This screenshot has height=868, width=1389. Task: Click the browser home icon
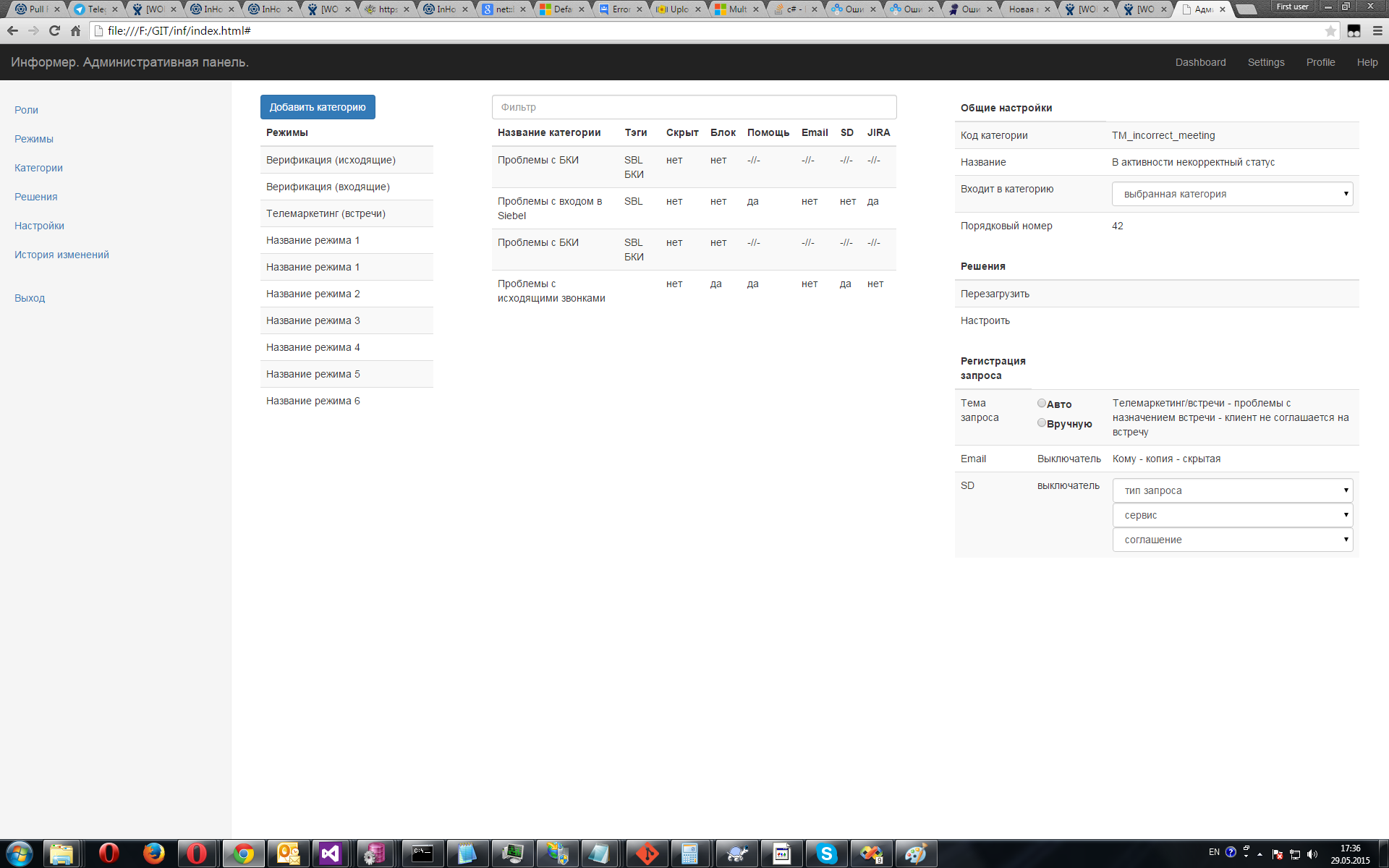[75, 31]
